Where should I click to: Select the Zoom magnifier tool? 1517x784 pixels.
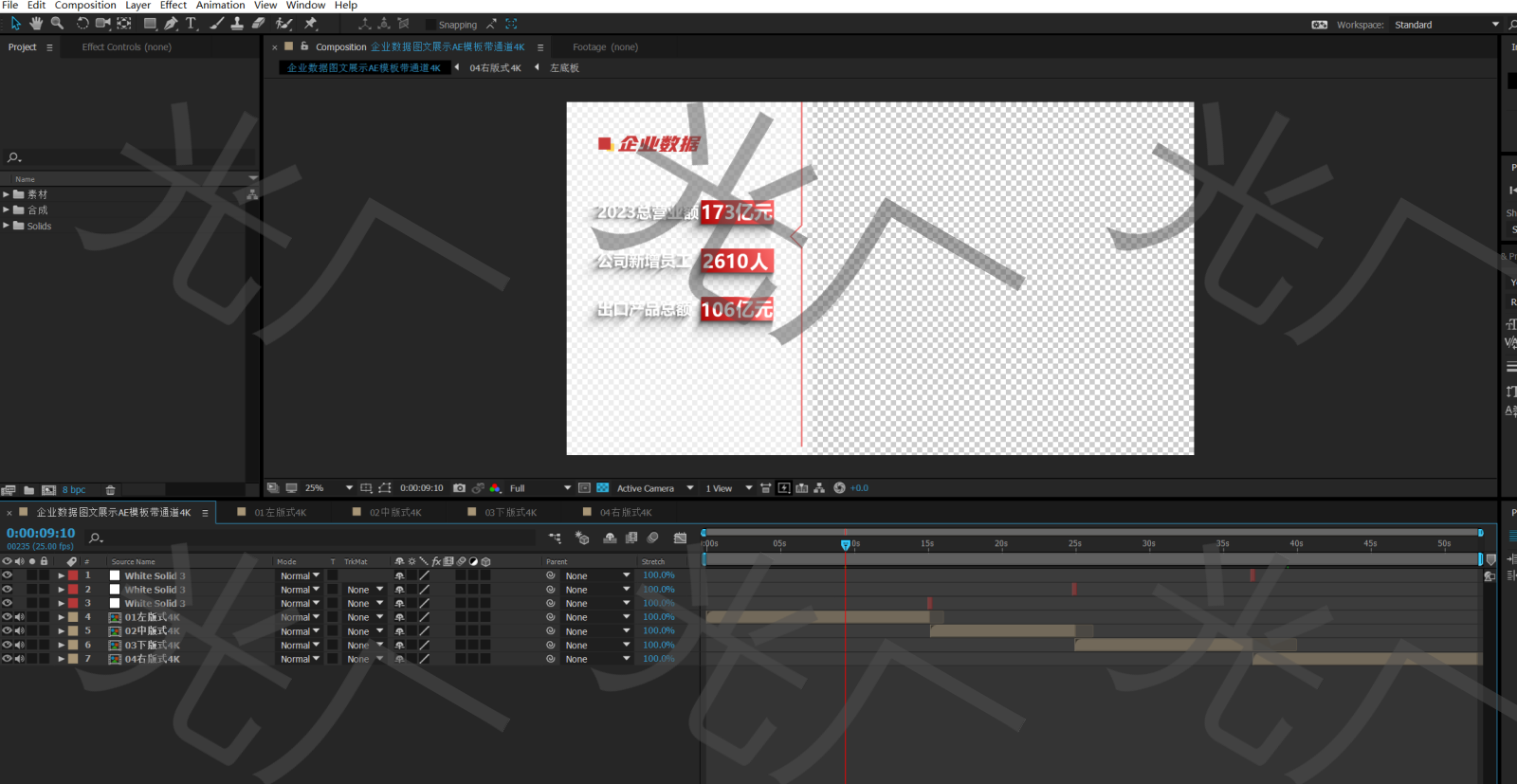coord(57,24)
